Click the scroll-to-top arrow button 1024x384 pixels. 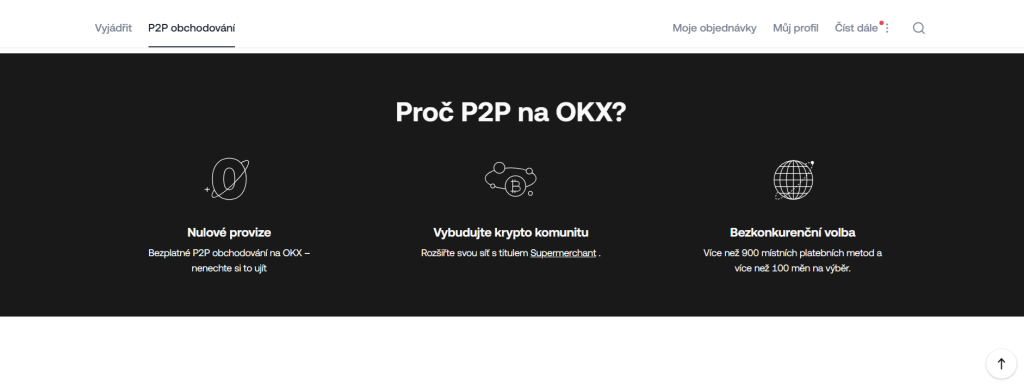tap(1001, 364)
